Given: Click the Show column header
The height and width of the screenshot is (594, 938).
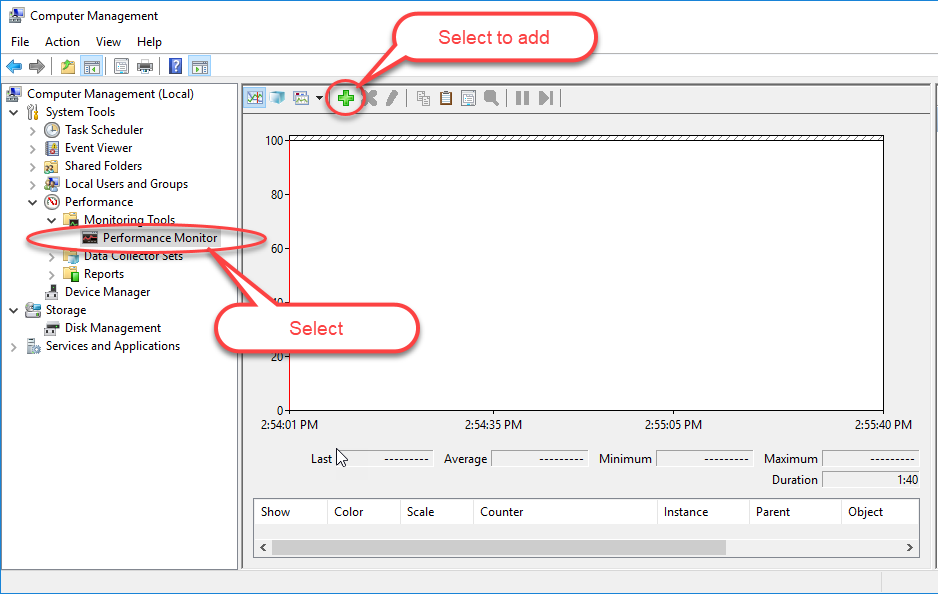Looking at the screenshot, I should pos(291,512).
